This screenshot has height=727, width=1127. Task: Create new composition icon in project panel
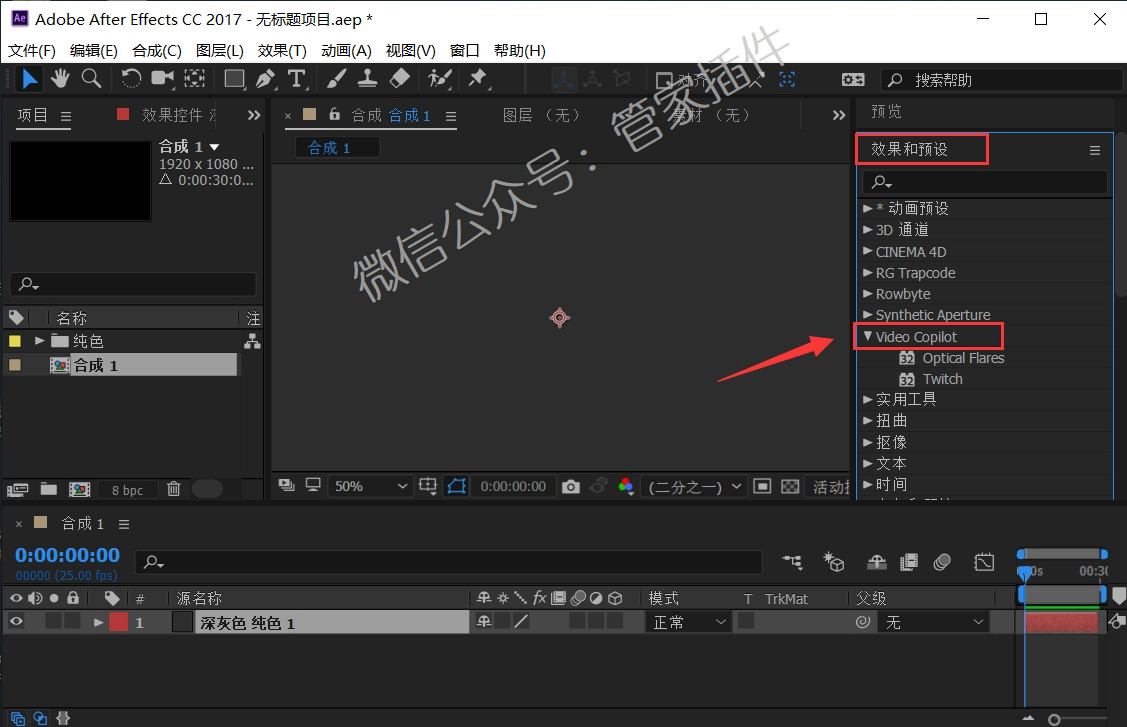[79, 490]
